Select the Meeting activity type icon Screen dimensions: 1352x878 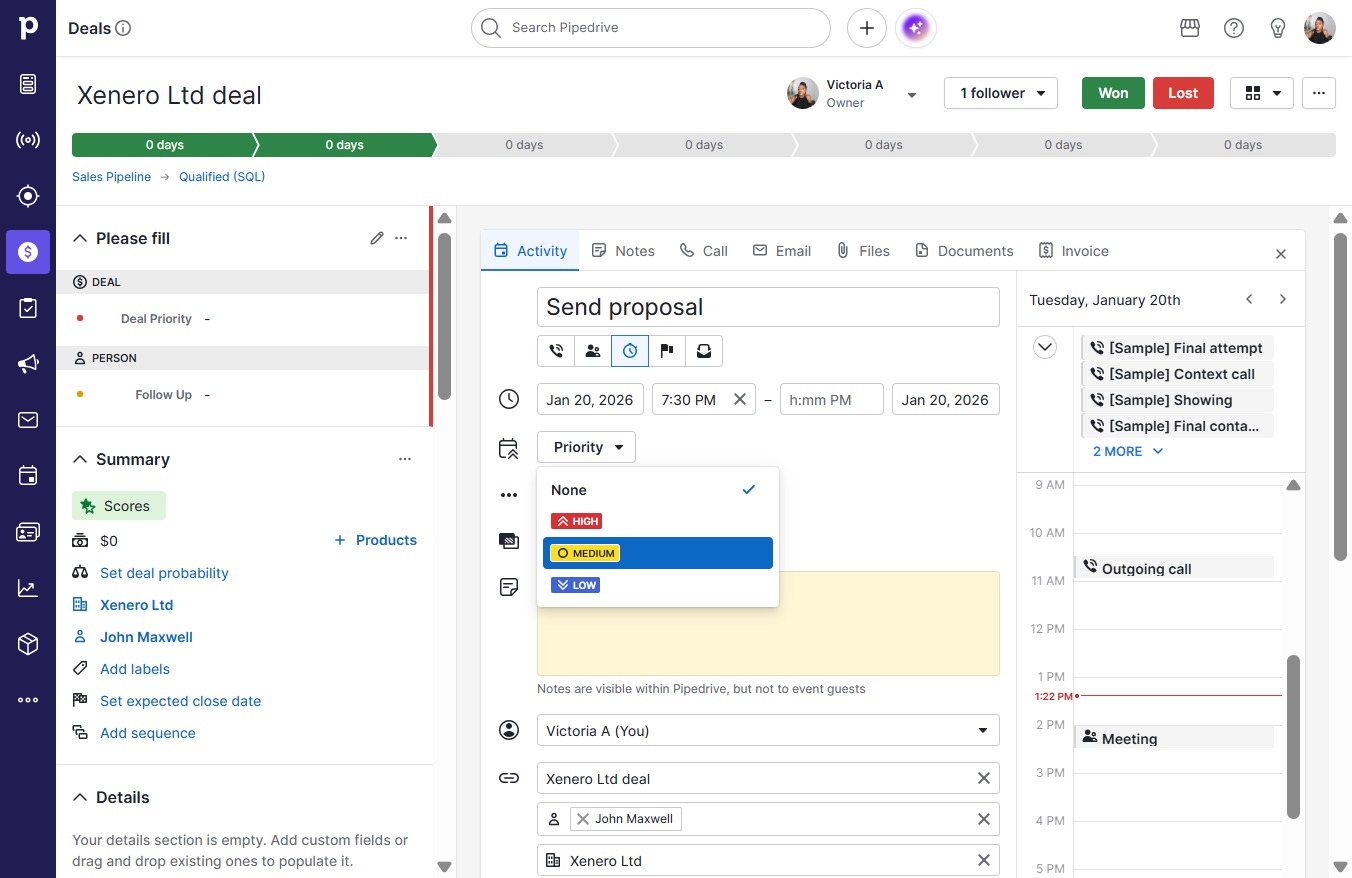click(593, 351)
